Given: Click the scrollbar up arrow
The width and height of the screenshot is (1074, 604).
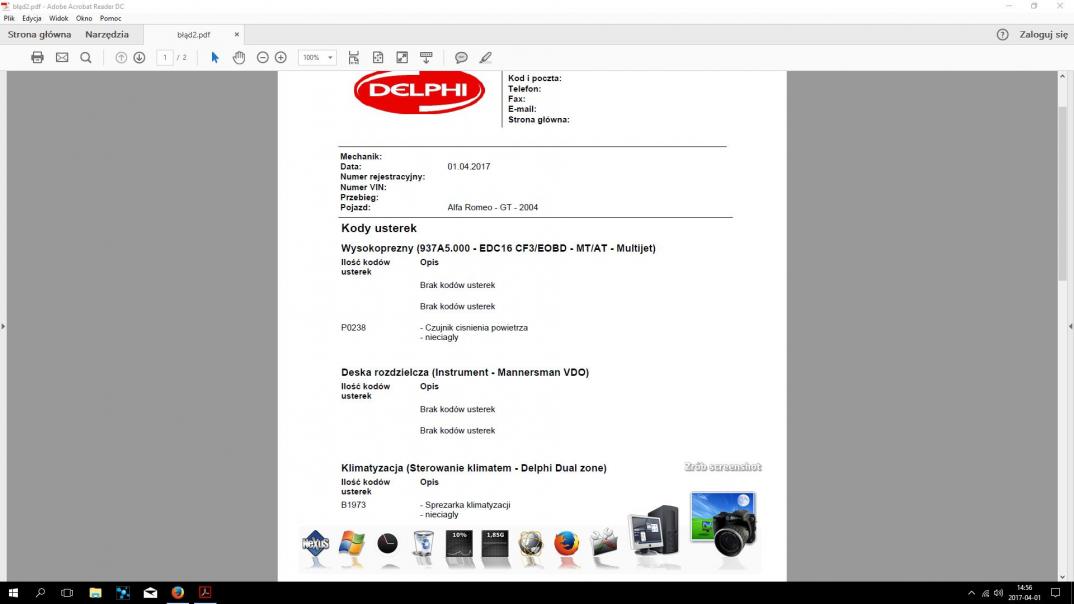Looking at the screenshot, I should click(x=1062, y=76).
